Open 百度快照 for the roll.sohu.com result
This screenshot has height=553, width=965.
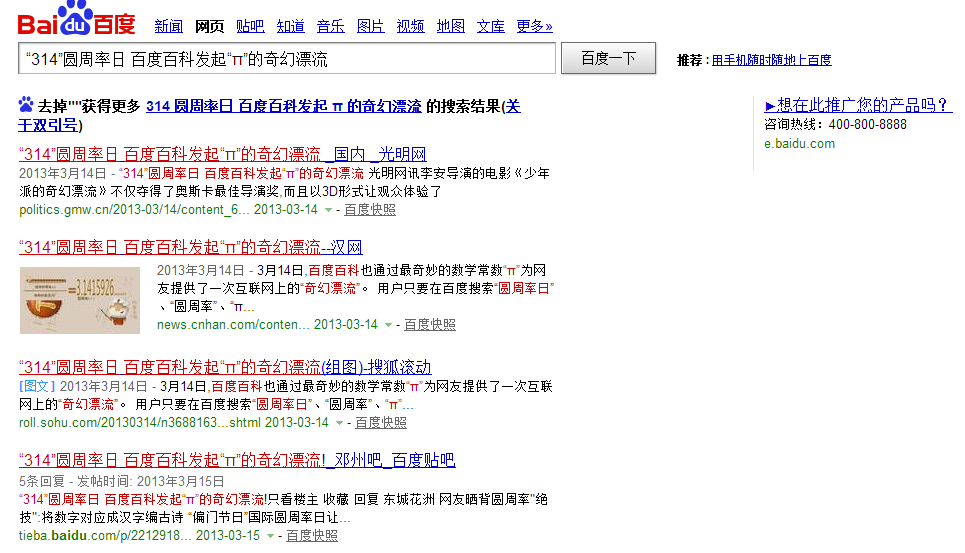click(x=380, y=423)
